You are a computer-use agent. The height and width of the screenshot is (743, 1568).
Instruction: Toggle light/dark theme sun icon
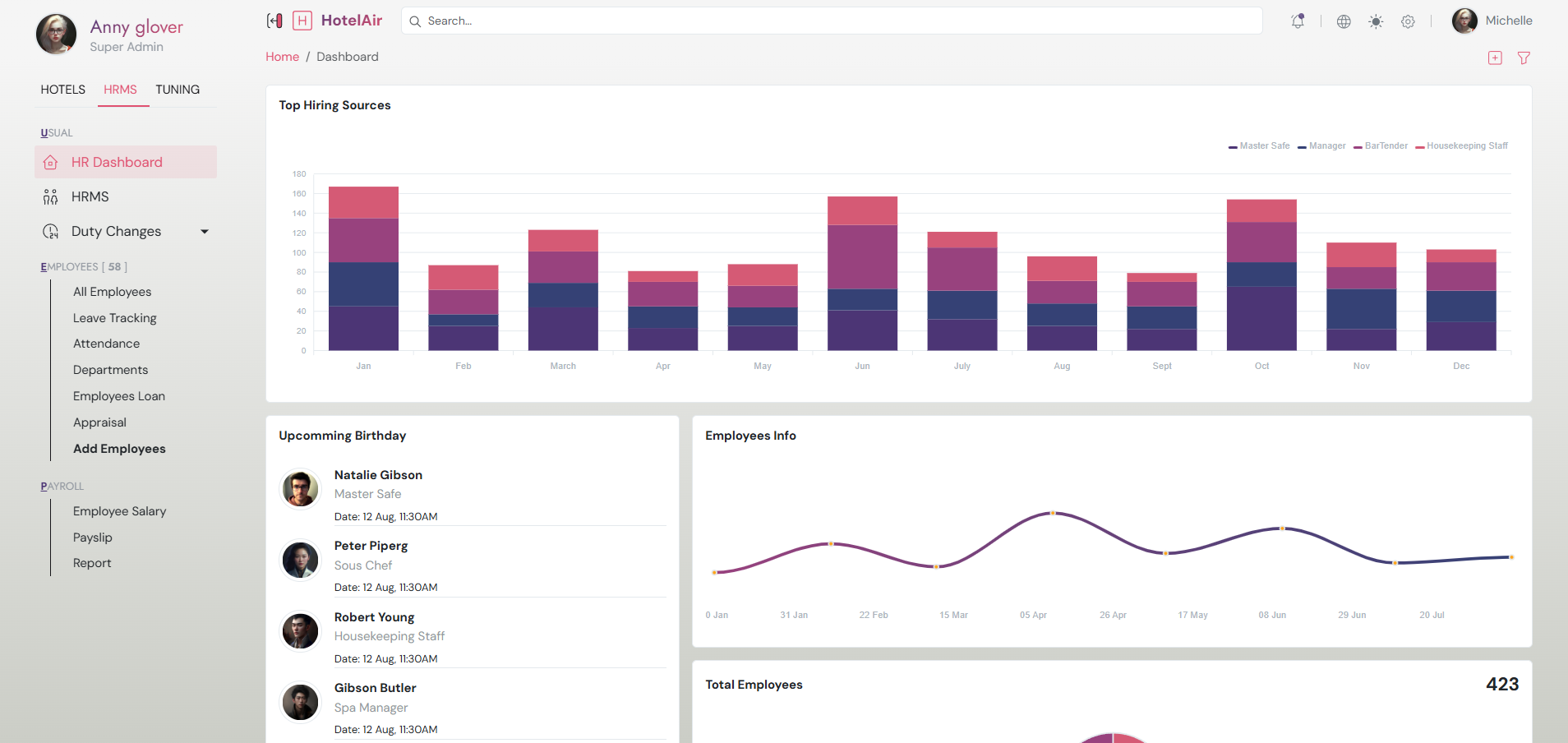1376,21
